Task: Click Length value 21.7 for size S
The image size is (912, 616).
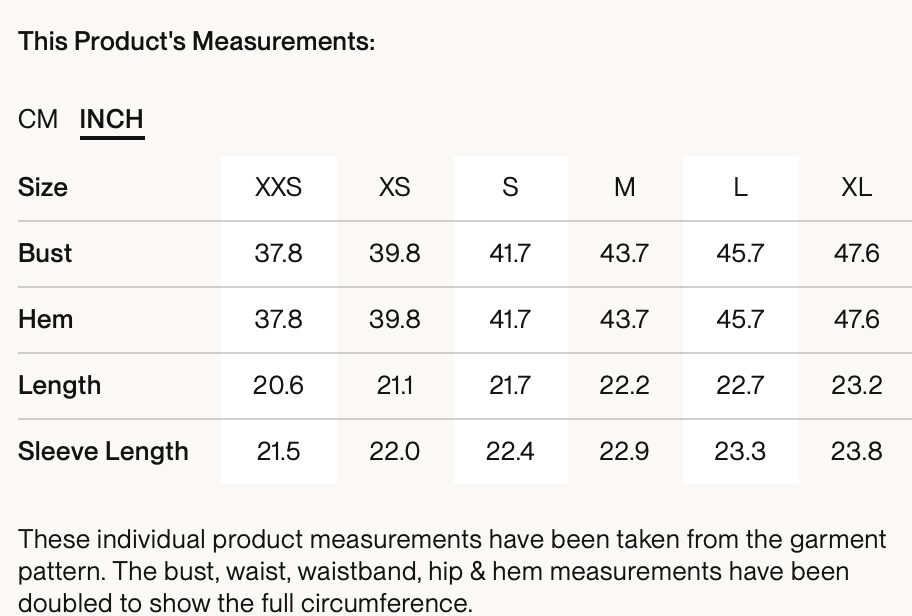Action: [x=510, y=385]
